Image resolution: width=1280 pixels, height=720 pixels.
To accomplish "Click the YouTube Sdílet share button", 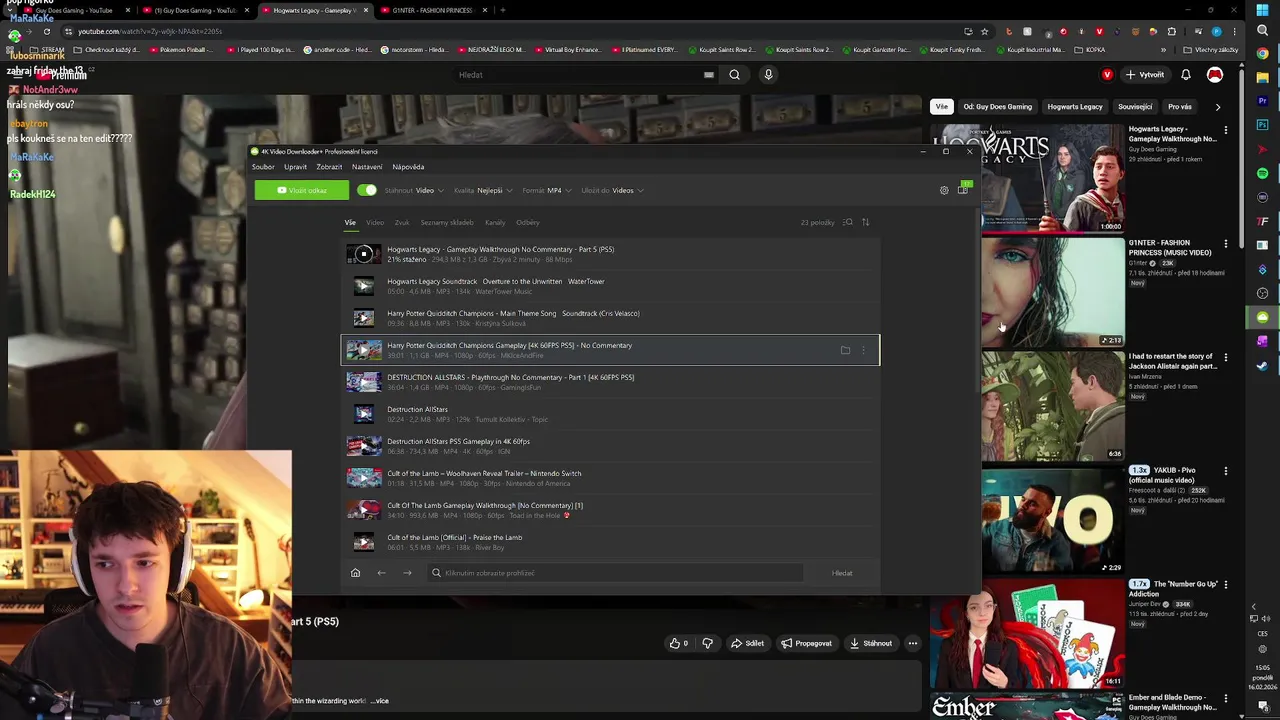I will [747, 643].
